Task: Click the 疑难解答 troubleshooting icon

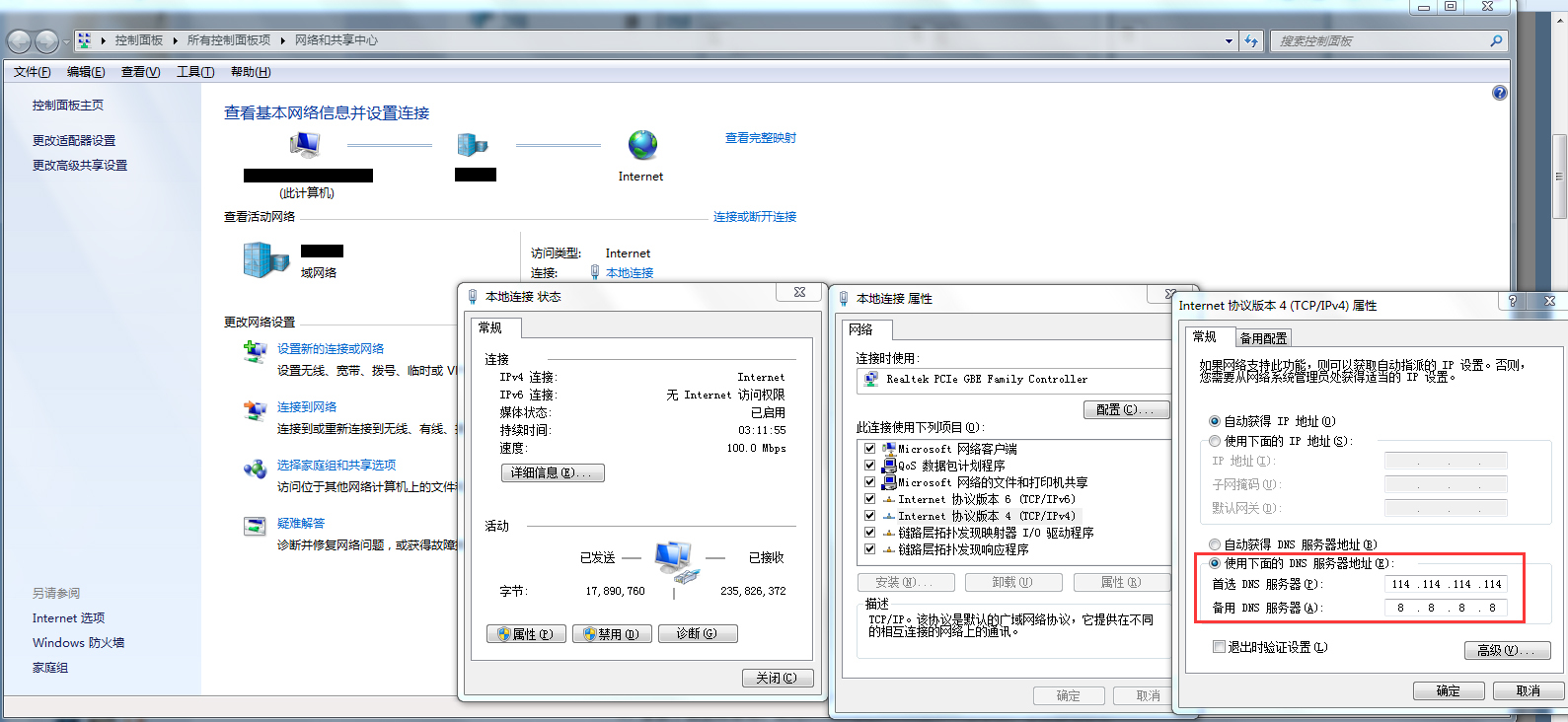Action: click(x=256, y=526)
